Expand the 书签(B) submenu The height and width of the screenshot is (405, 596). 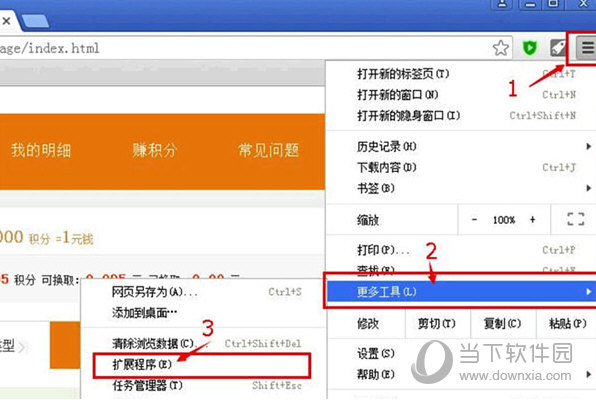[461, 188]
